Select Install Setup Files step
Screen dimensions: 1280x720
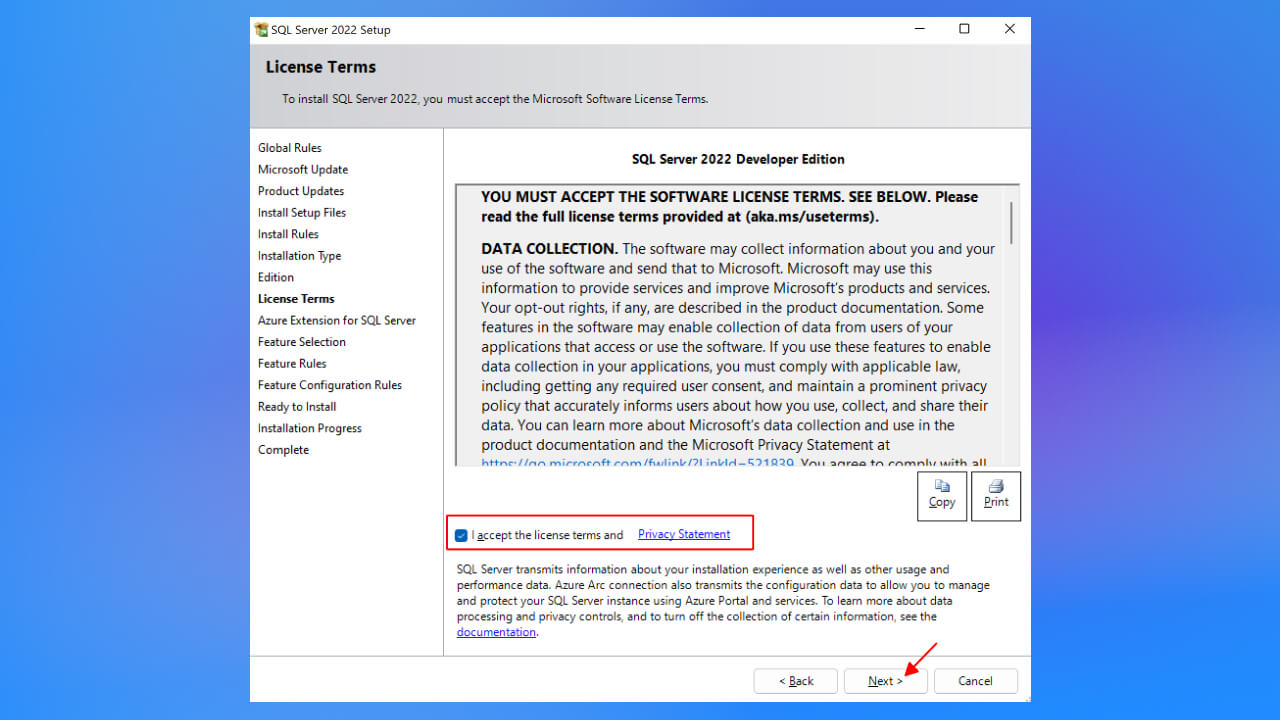[x=302, y=213]
